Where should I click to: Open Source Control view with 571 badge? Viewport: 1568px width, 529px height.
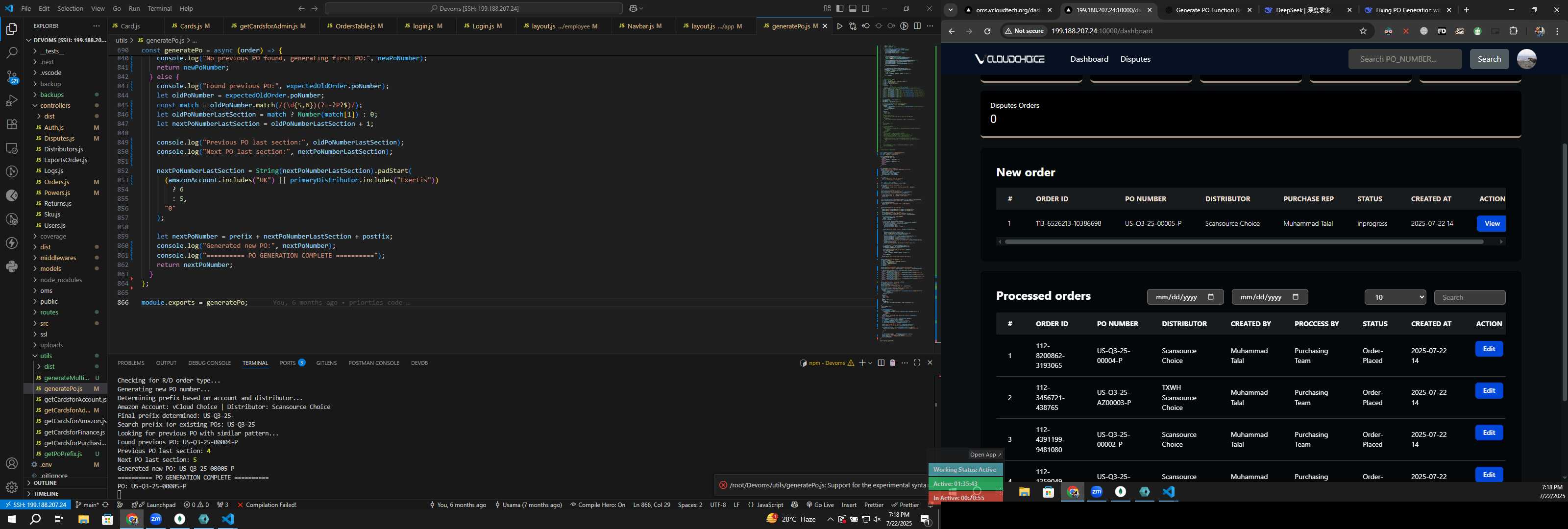click(12, 77)
